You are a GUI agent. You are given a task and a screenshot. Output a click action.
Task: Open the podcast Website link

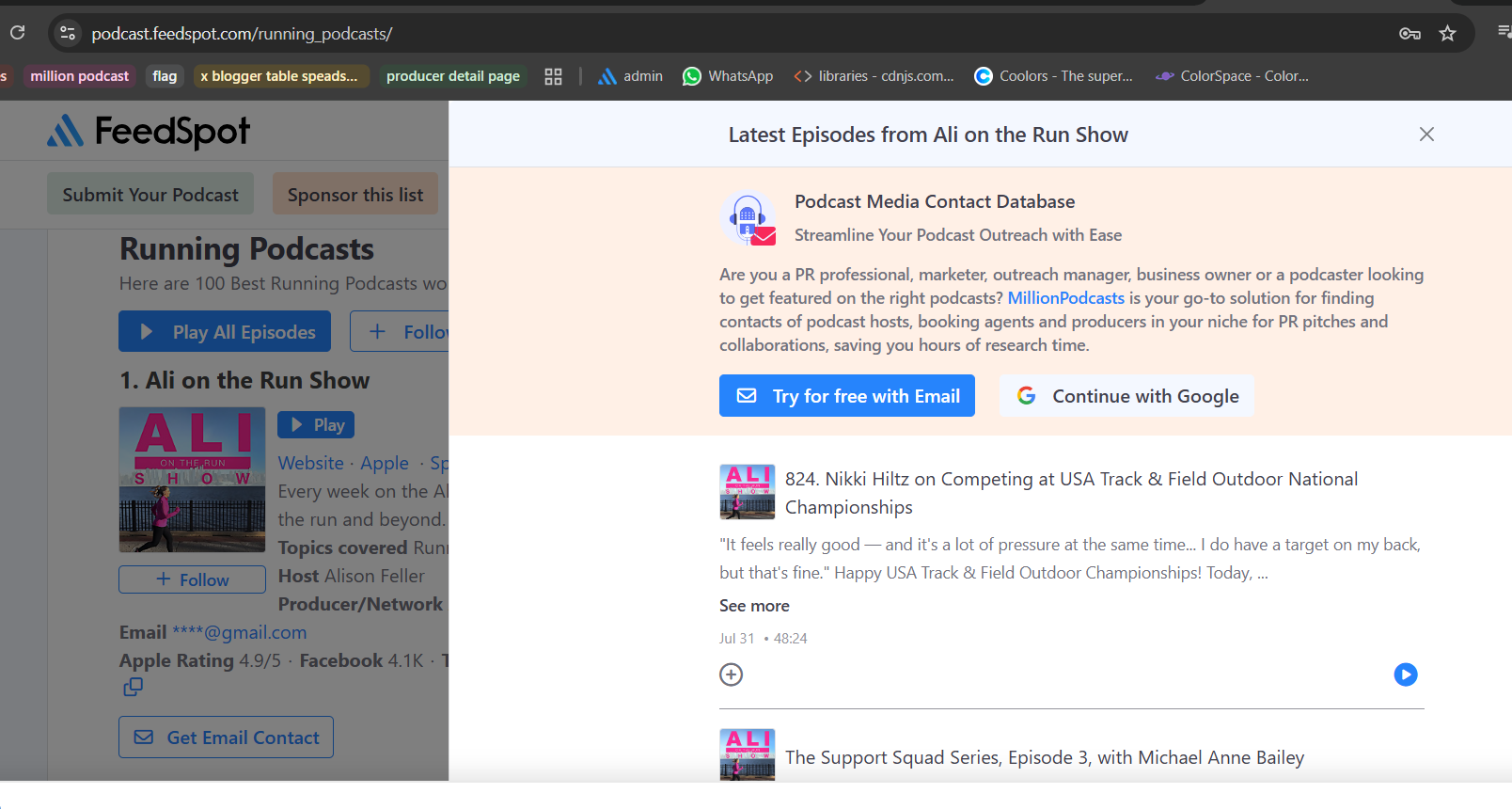(x=310, y=463)
